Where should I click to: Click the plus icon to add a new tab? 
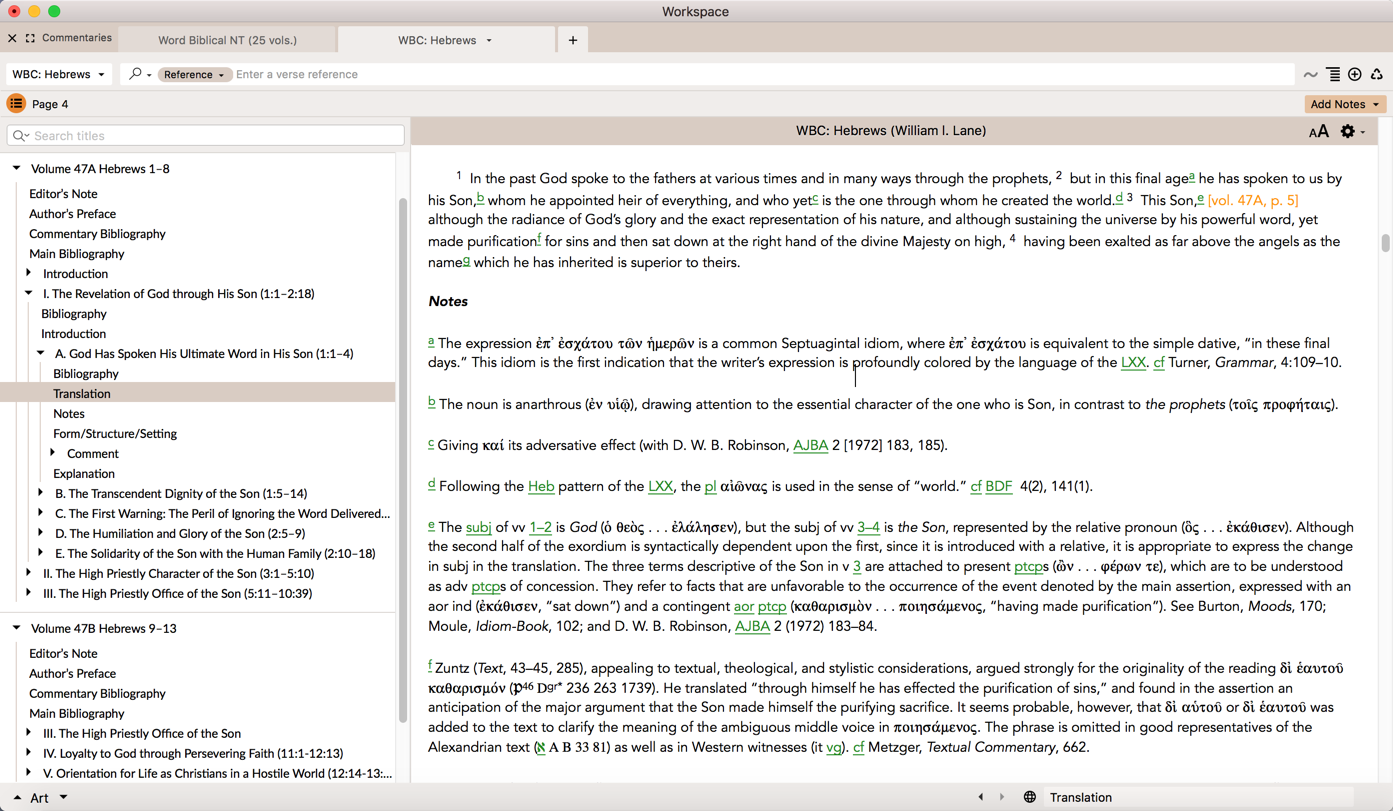pos(573,40)
